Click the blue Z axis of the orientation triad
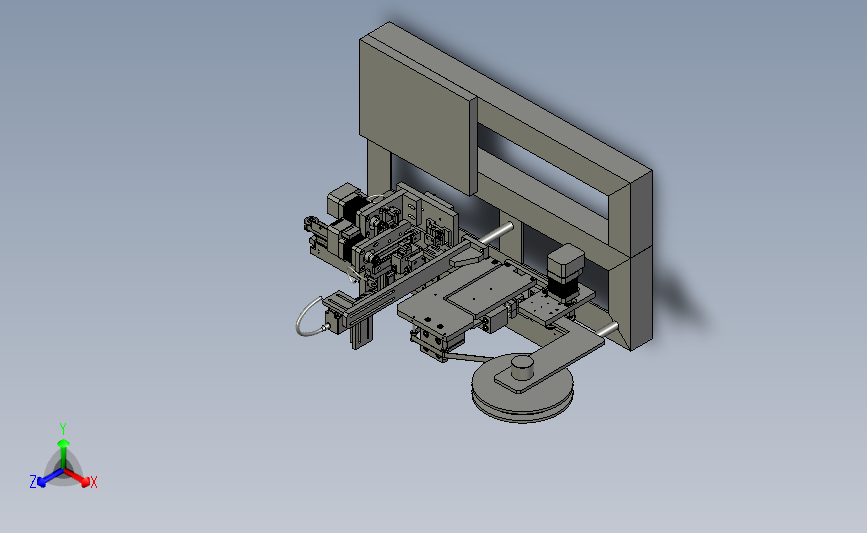 (x=45, y=479)
